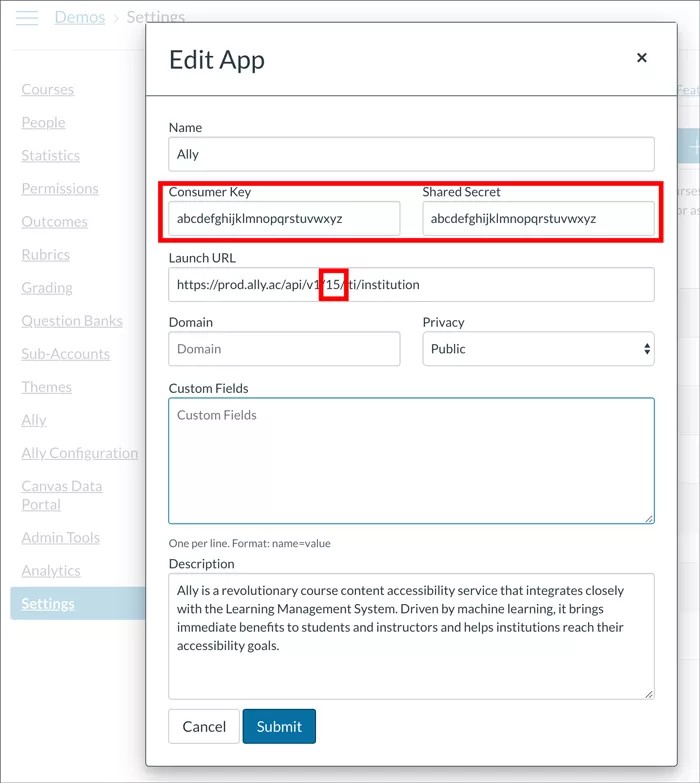This screenshot has width=700, height=783.
Task: Click the Domain input field
Action: tap(284, 349)
